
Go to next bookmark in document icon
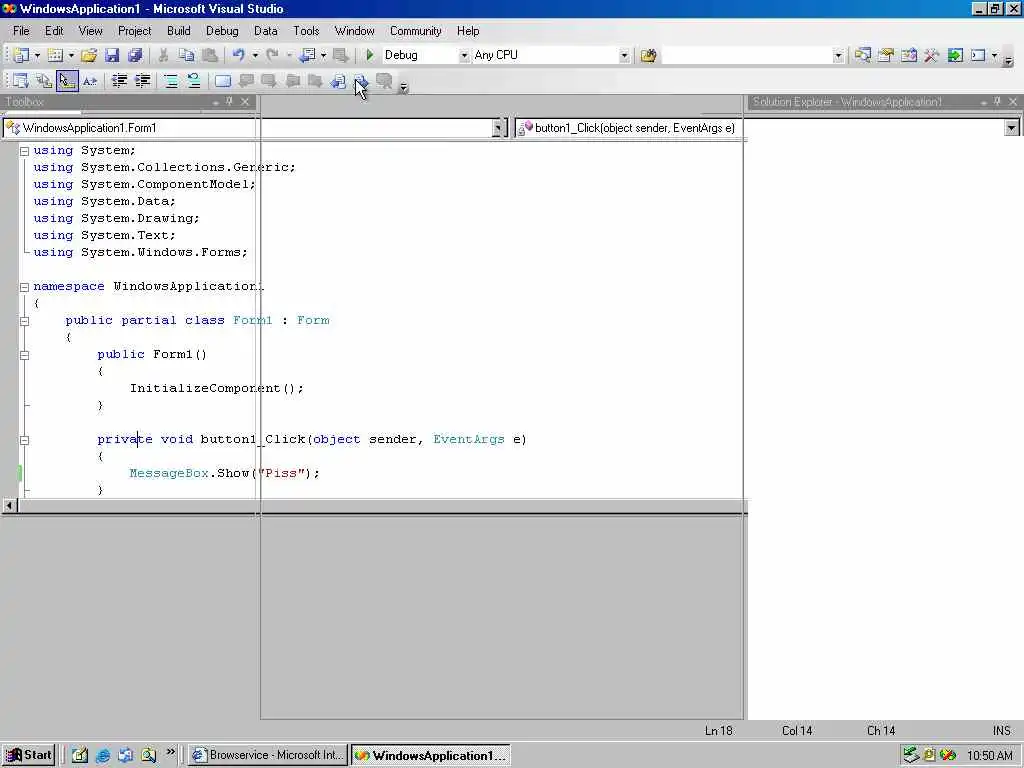[360, 81]
